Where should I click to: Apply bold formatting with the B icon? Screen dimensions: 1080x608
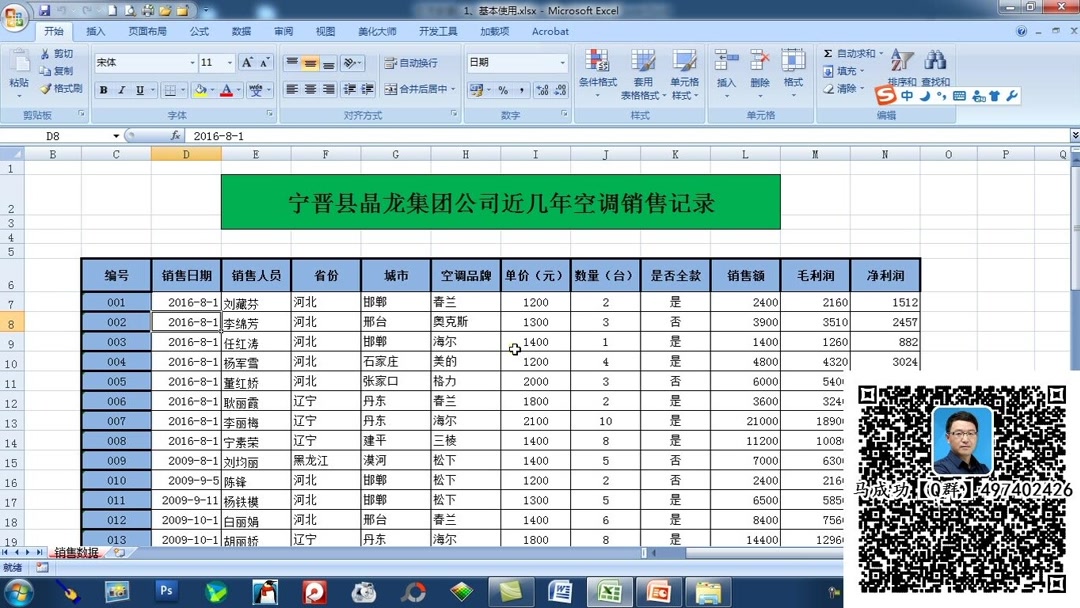coord(103,89)
